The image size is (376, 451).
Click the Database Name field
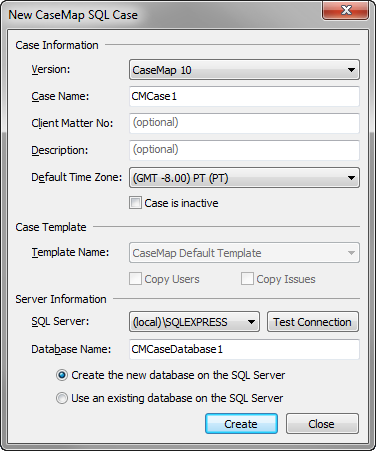point(244,349)
